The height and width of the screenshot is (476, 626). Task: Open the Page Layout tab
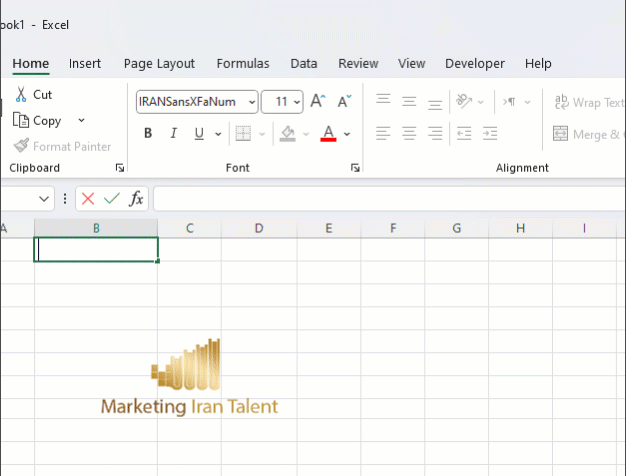pyautogui.click(x=159, y=64)
